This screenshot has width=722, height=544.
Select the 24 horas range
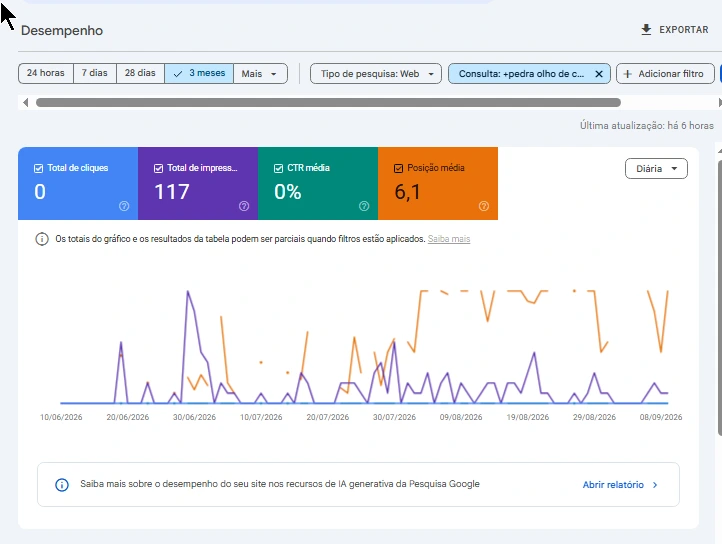click(x=46, y=73)
